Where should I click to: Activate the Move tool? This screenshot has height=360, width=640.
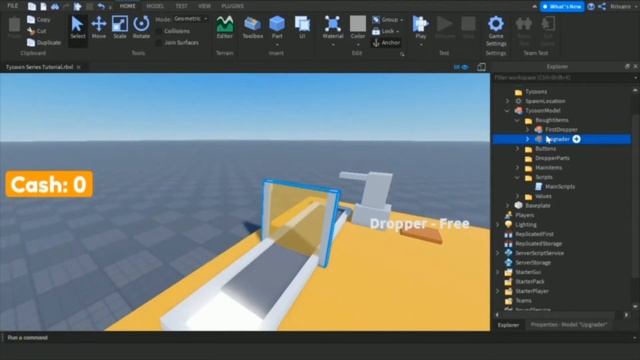[x=98, y=28]
